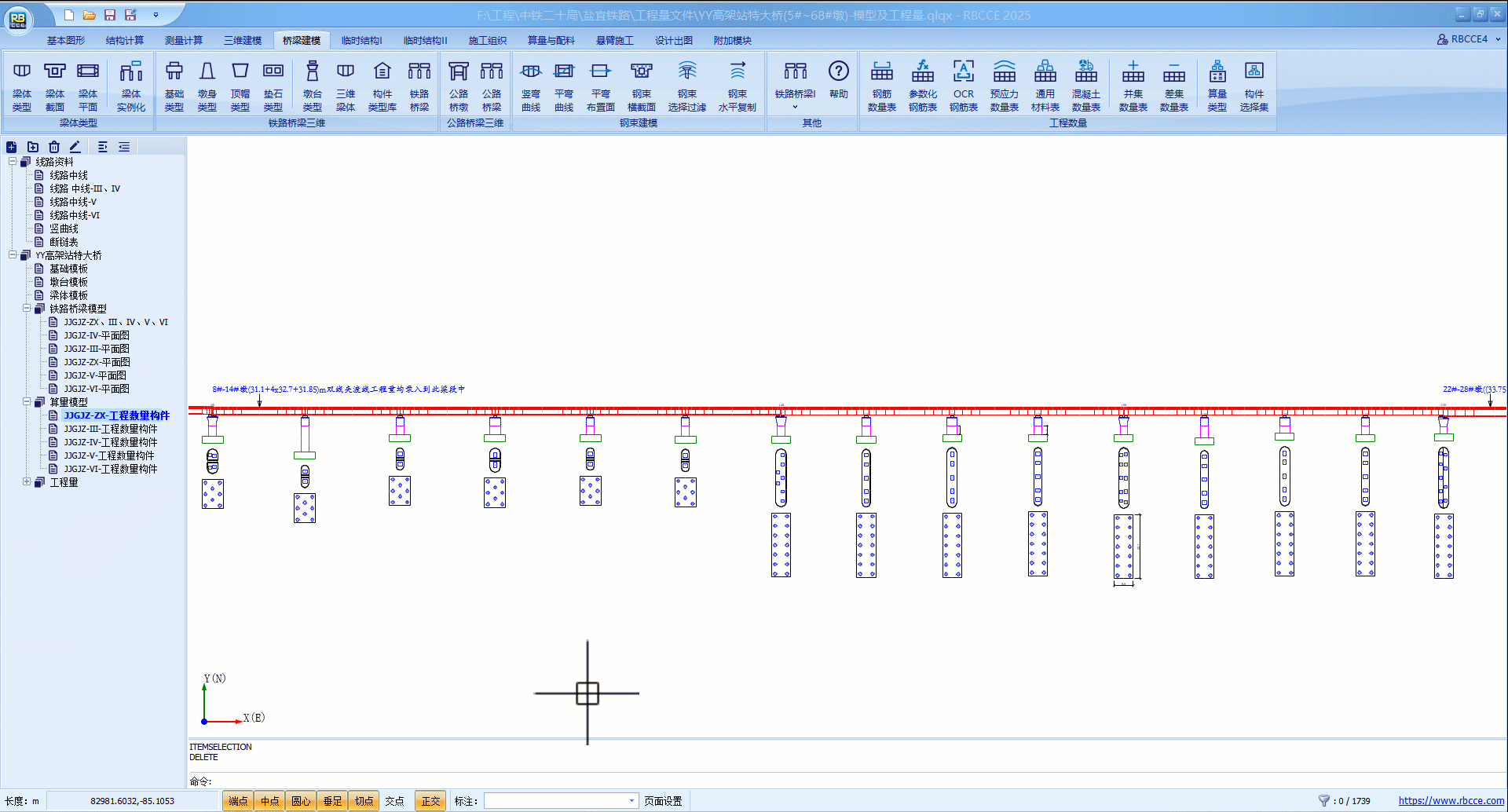Viewport: 1508px width, 812px height.
Task: Open the 标注 dropdown list
Action: point(631,801)
